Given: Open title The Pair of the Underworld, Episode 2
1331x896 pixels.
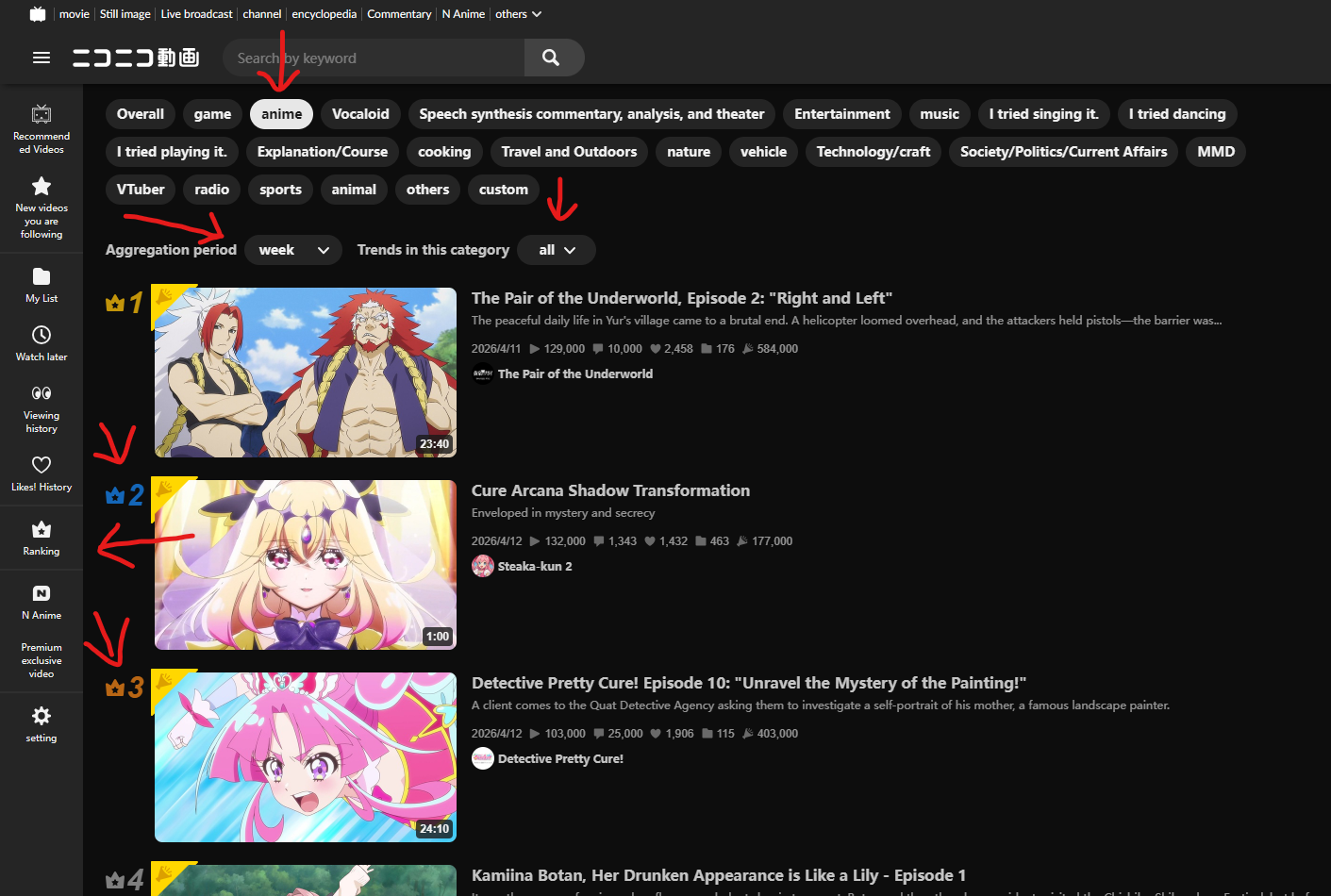Looking at the screenshot, I should point(682,298).
